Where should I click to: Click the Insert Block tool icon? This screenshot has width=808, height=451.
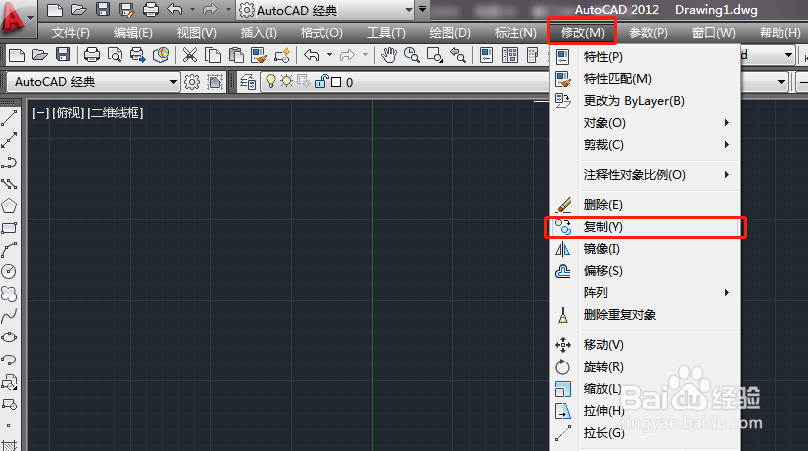9,382
